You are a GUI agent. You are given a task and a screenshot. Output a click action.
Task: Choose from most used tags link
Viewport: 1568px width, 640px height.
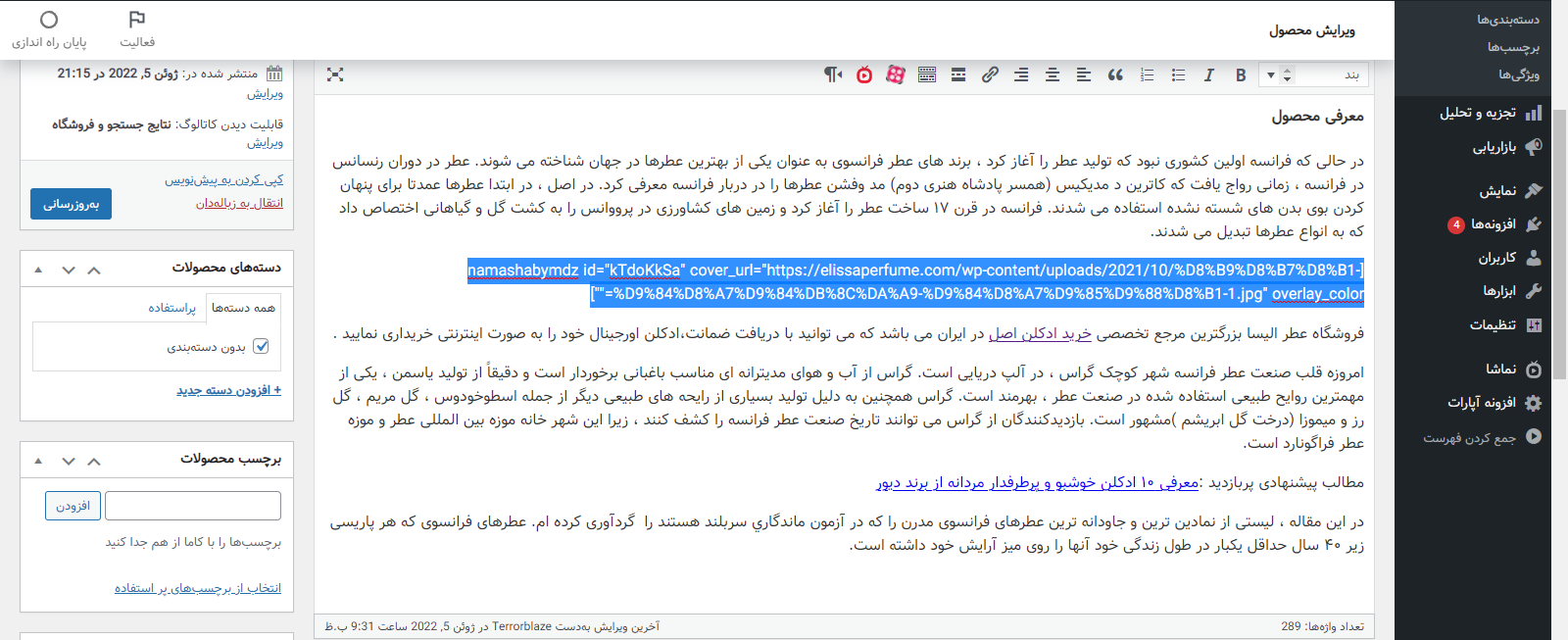point(198,588)
